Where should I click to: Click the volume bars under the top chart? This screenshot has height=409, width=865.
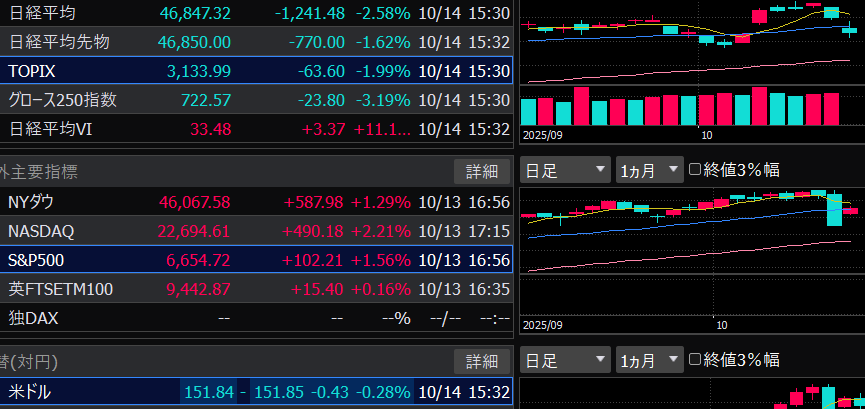(x=682, y=107)
